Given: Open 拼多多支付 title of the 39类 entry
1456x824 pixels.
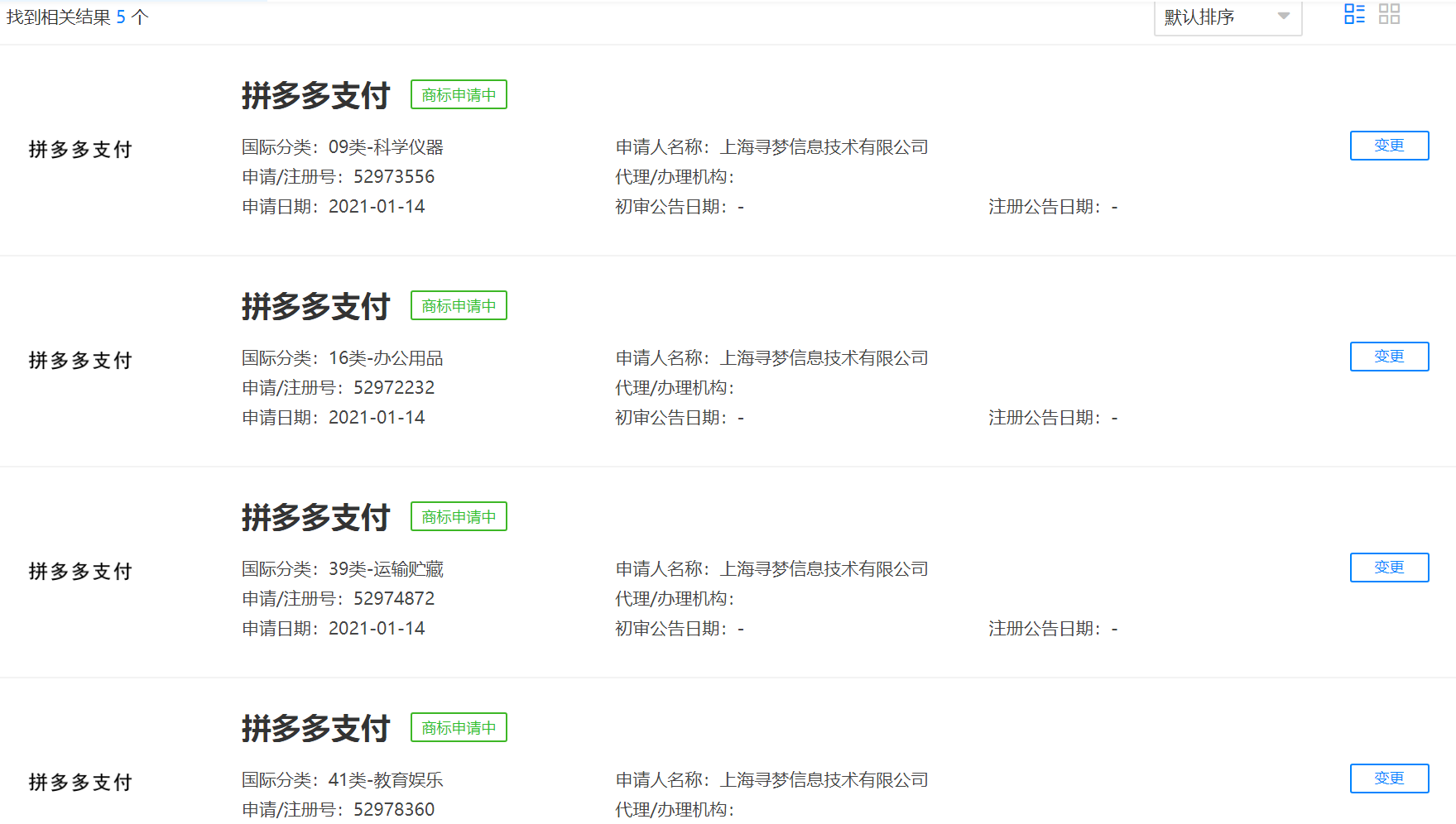Looking at the screenshot, I should (x=315, y=517).
